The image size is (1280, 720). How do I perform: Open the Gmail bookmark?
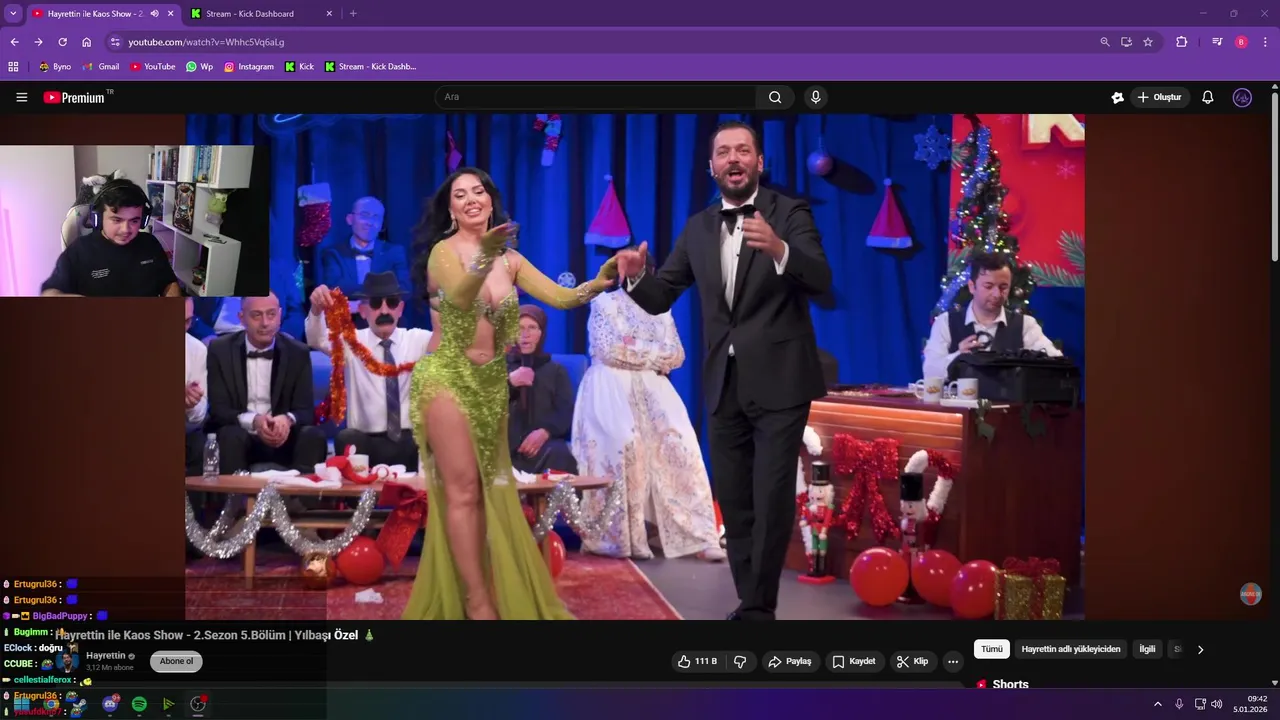[x=101, y=67]
